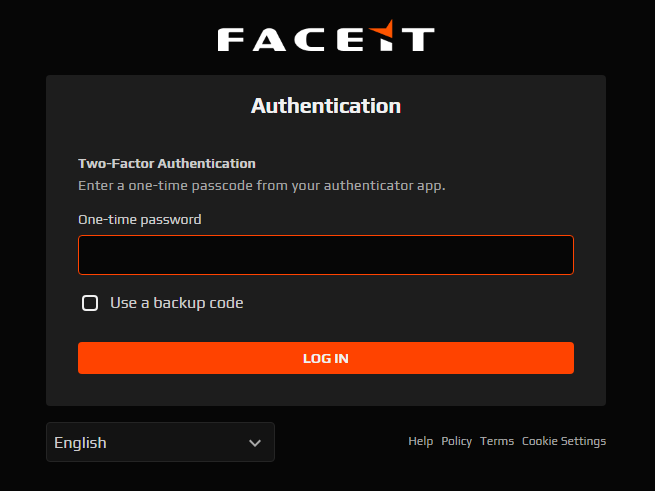Click the letter T of the FACEIT logo

418,40
